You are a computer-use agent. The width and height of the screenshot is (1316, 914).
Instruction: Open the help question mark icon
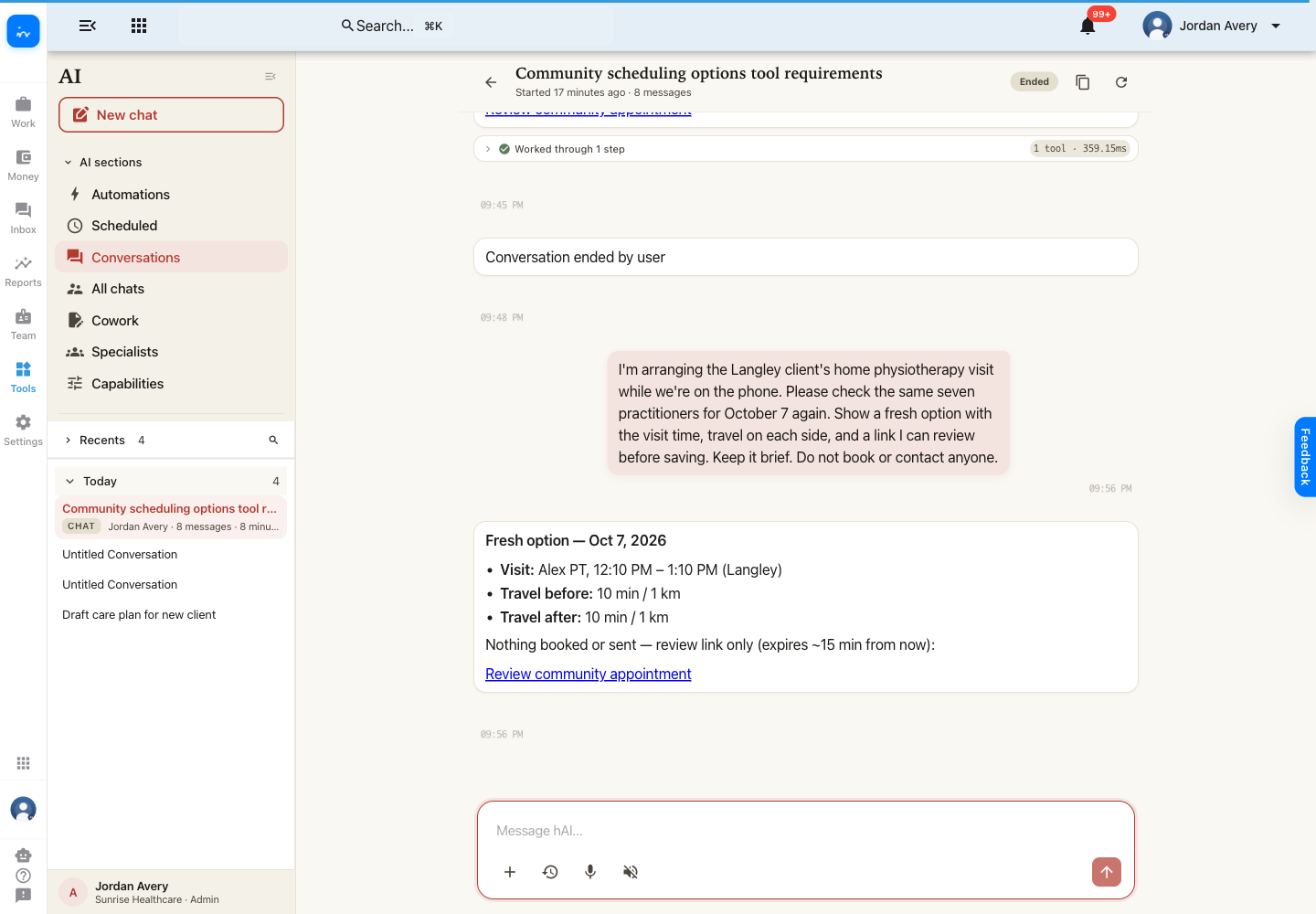coord(23,876)
